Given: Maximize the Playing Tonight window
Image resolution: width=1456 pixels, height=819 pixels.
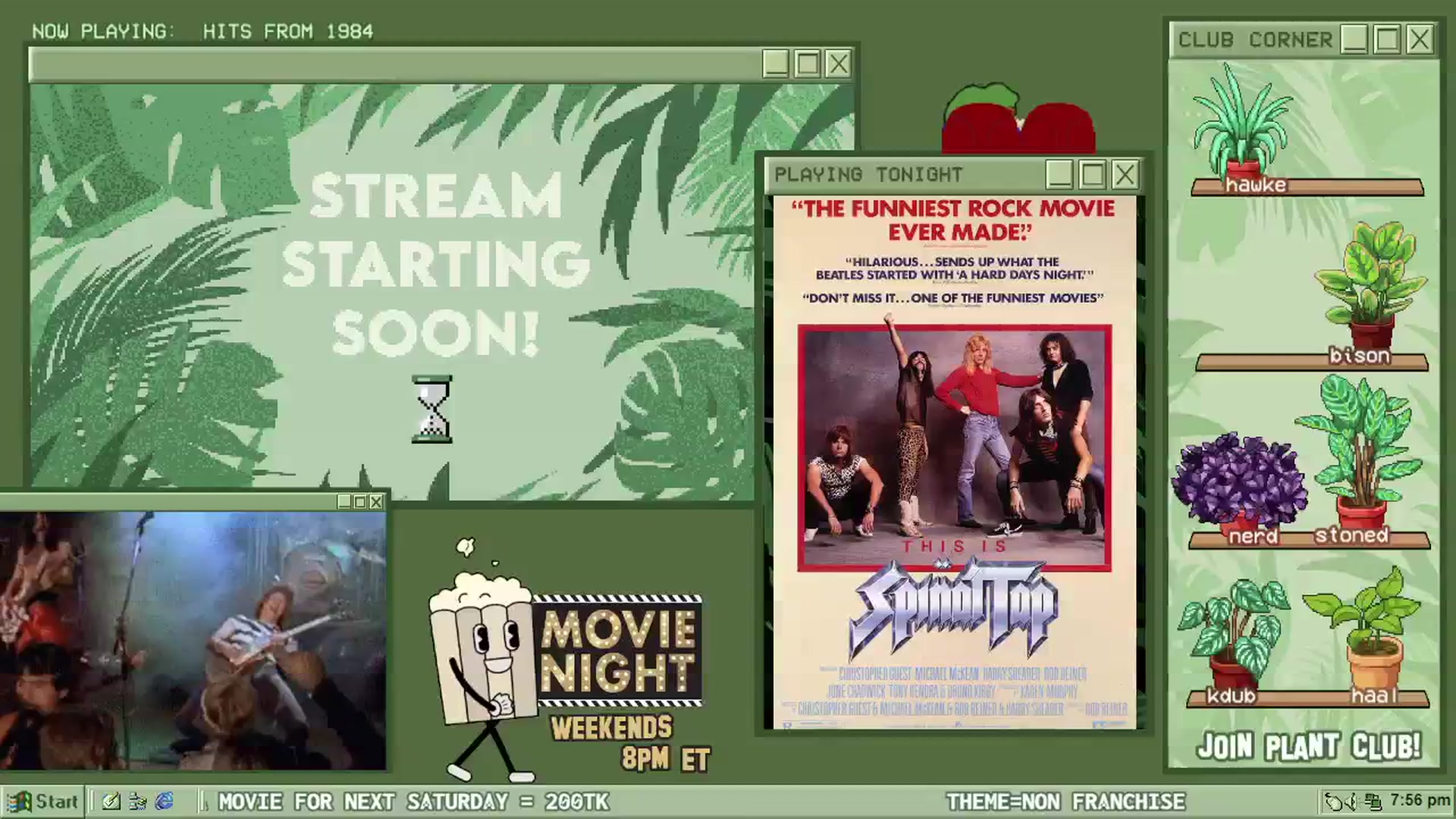Looking at the screenshot, I should pos(1092,175).
